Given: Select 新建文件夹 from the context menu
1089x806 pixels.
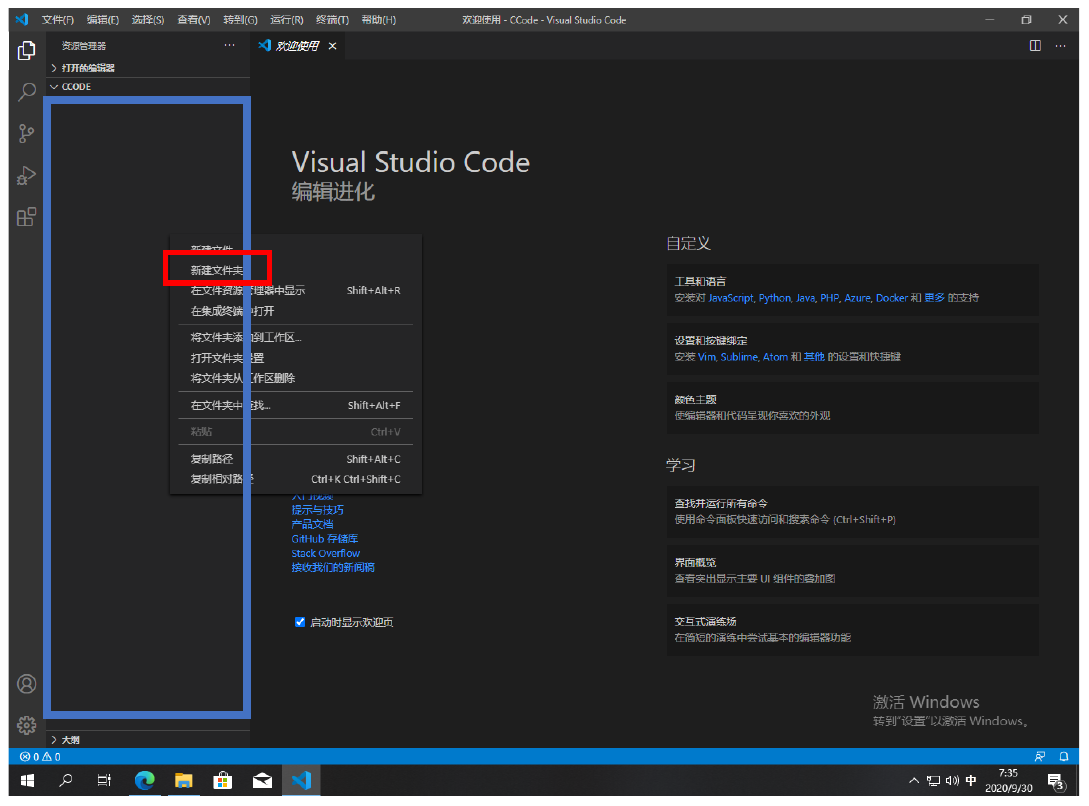Looking at the screenshot, I should tap(217, 270).
